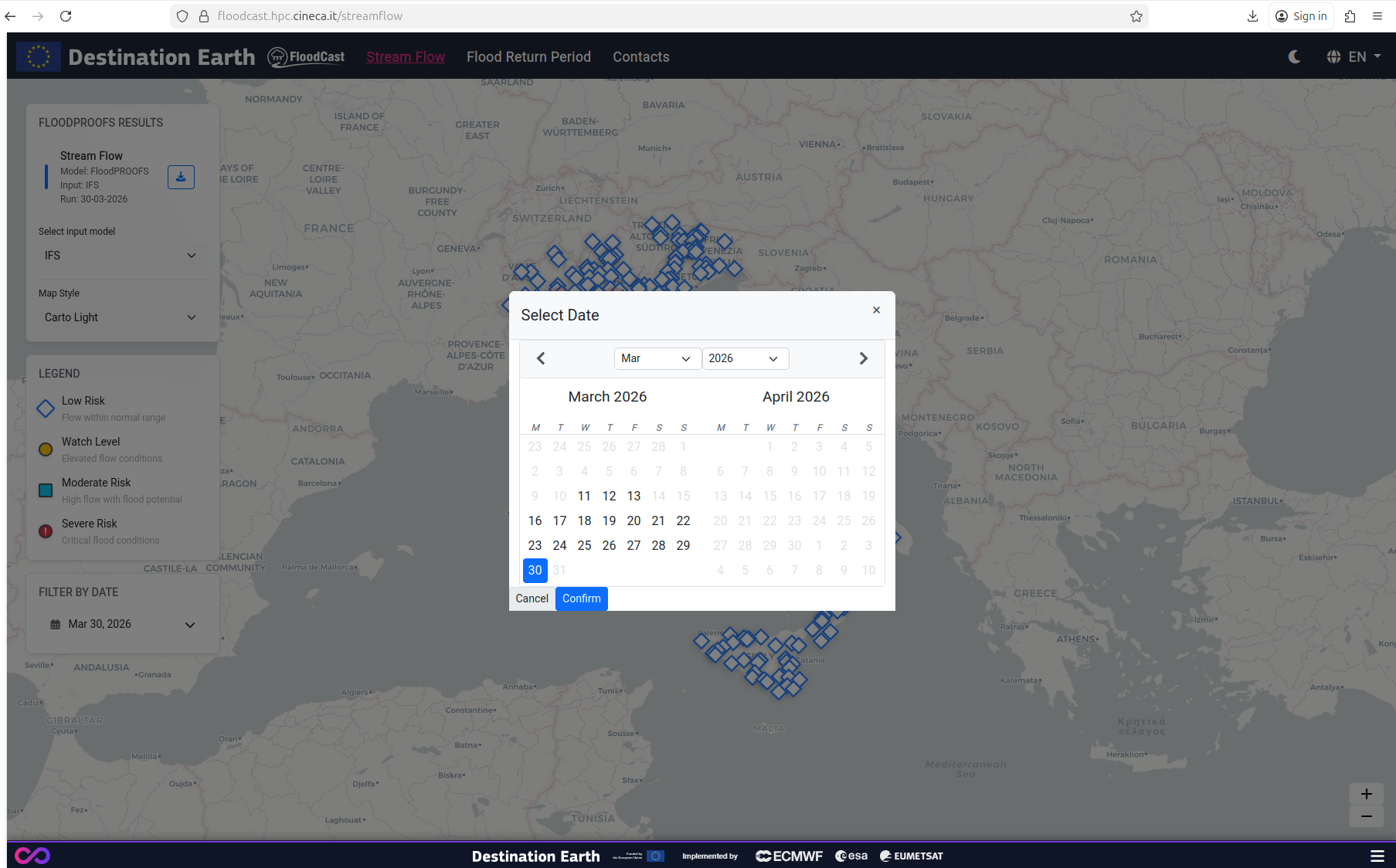Bookmark this page with the star icon
Image resolution: width=1396 pixels, height=868 pixels.
click(1136, 16)
